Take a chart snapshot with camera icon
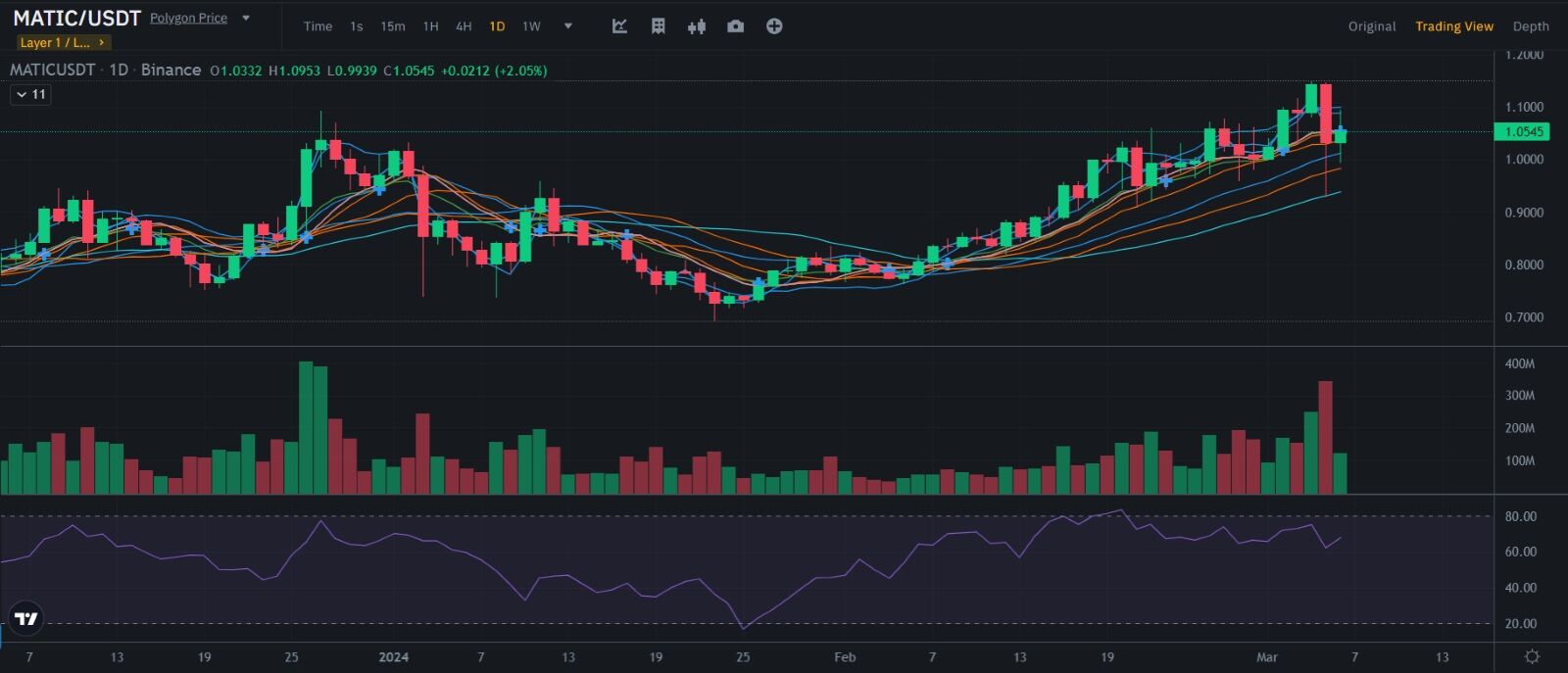 (735, 26)
